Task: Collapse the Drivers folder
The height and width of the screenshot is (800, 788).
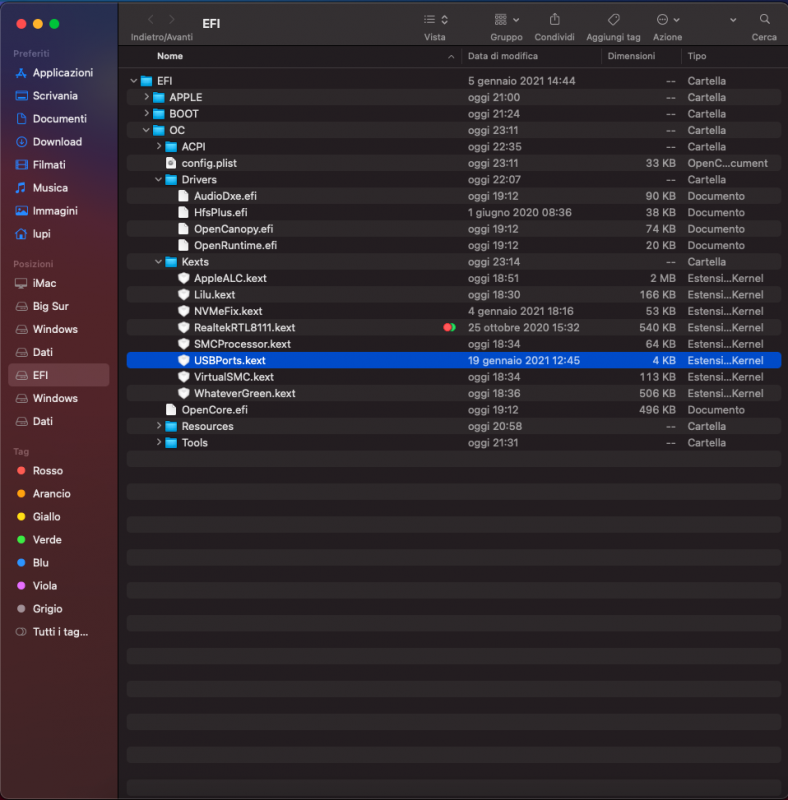Action: tap(158, 180)
